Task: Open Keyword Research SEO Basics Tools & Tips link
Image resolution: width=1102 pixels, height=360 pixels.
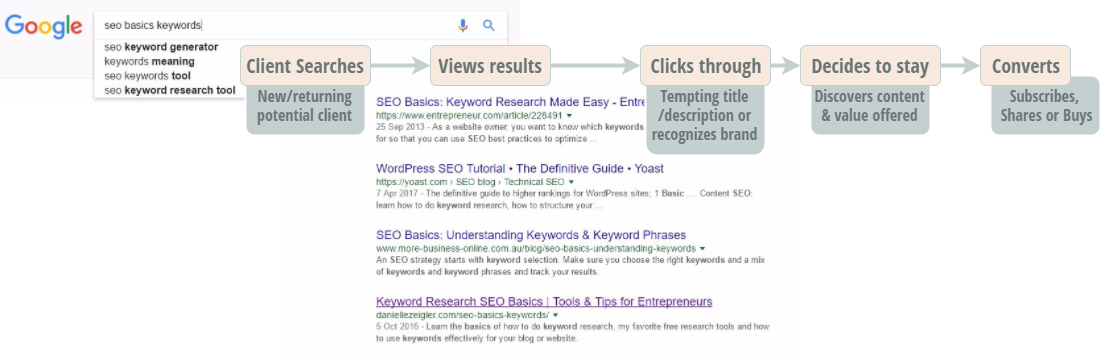Action: click(544, 302)
